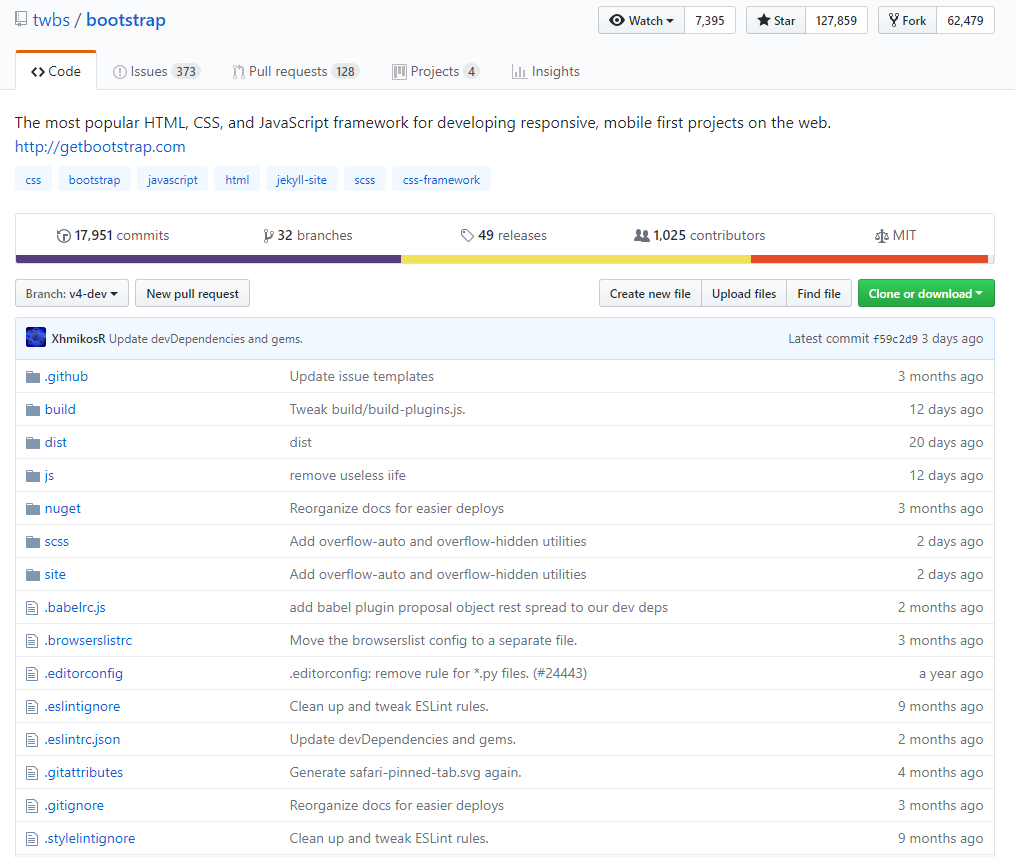
Task: Click the folder icon next to scss
Action: click(33, 542)
